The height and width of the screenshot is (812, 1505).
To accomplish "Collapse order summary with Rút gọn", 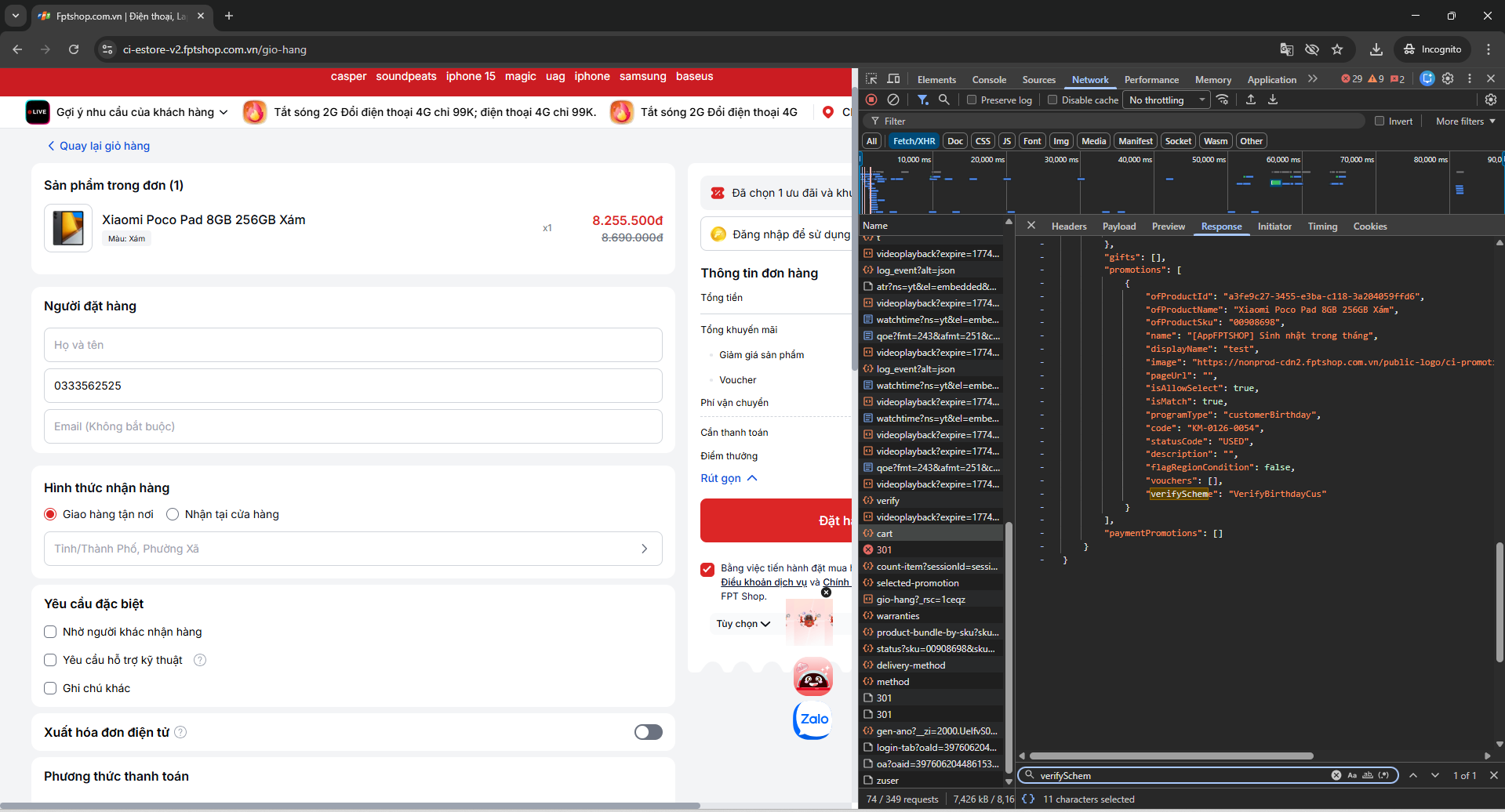I will click(x=729, y=478).
